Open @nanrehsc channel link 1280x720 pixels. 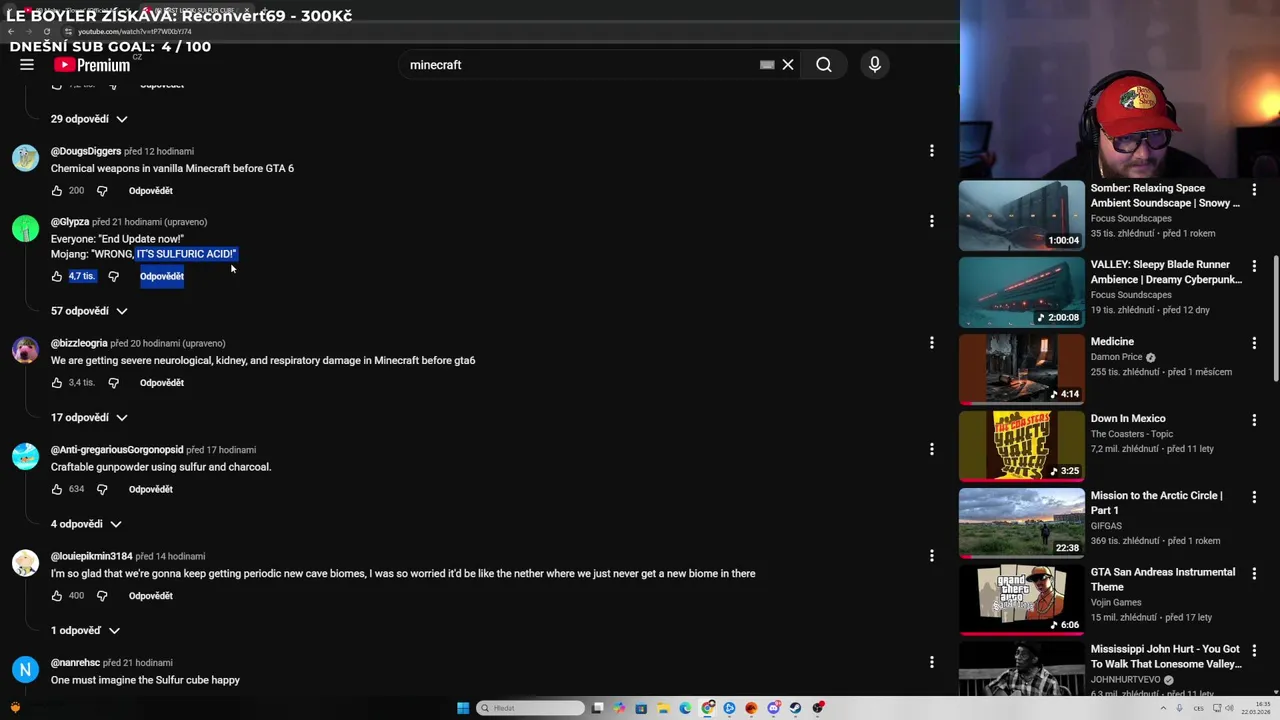[x=75, y=663]
